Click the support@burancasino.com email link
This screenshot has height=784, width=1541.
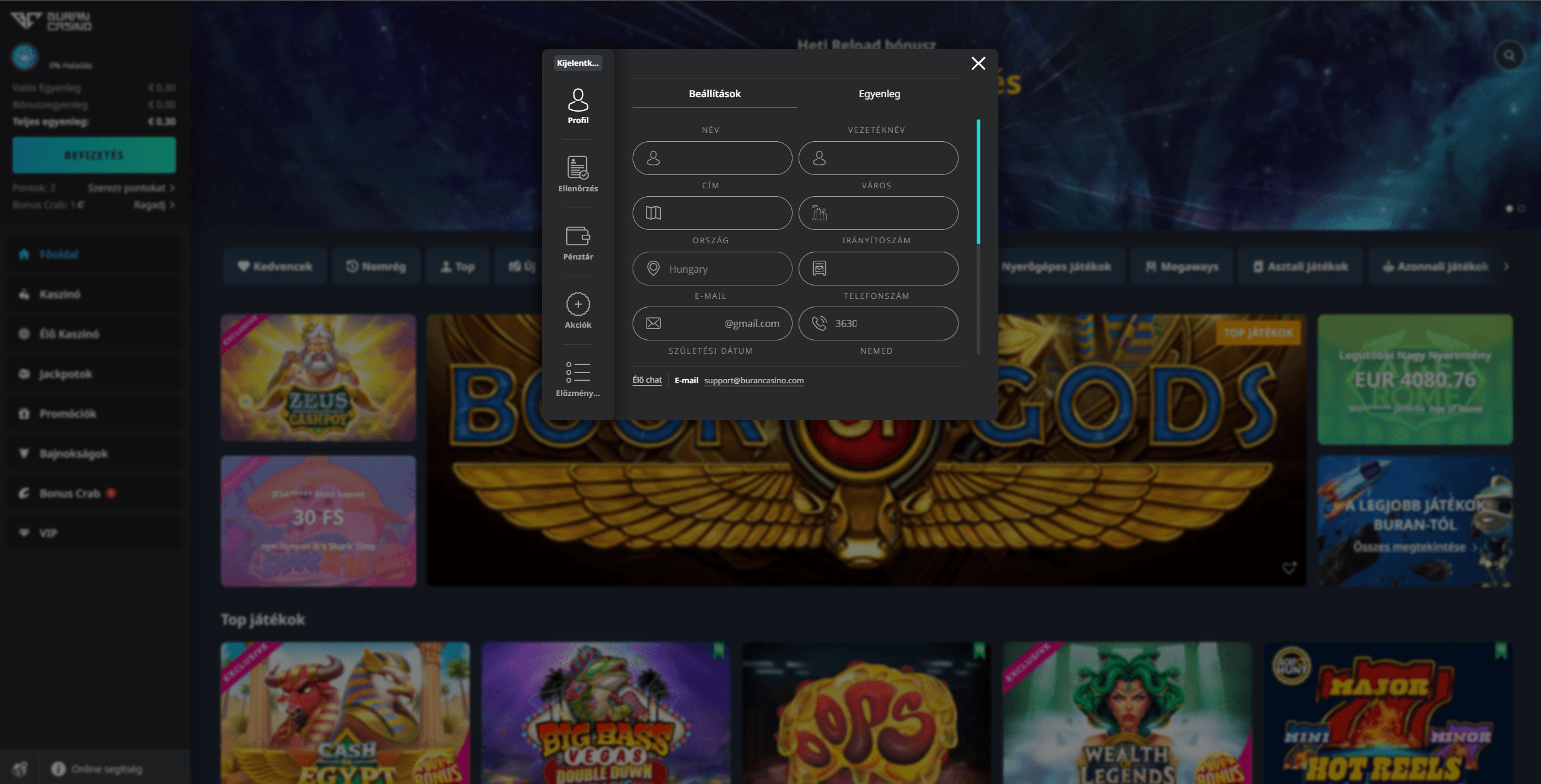click(753, 380)
